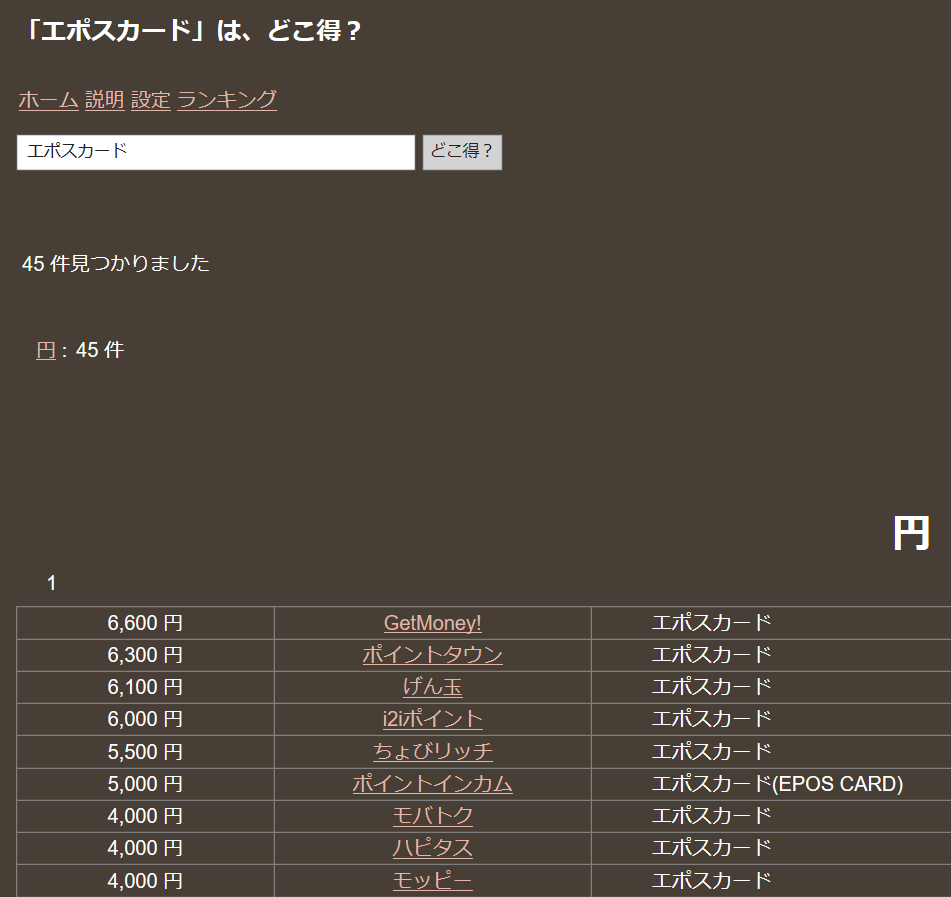View the ランキング link
The height and width of the screenshot is (897, 951).
point(227,99)
